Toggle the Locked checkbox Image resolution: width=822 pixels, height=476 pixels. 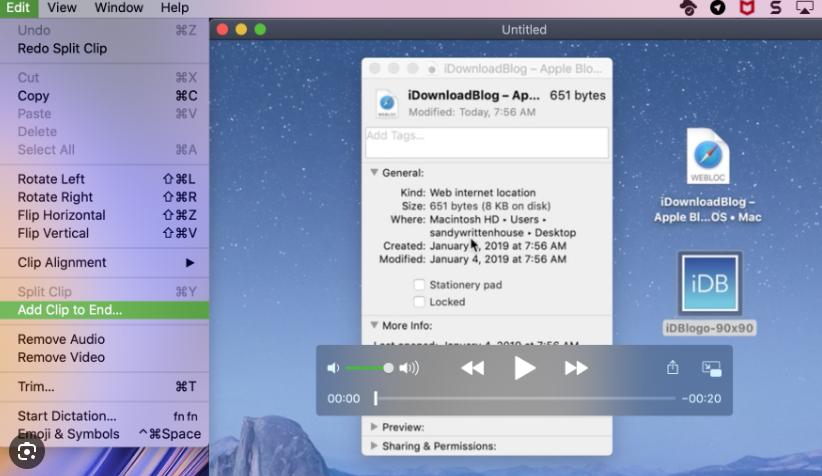point(419,302)
